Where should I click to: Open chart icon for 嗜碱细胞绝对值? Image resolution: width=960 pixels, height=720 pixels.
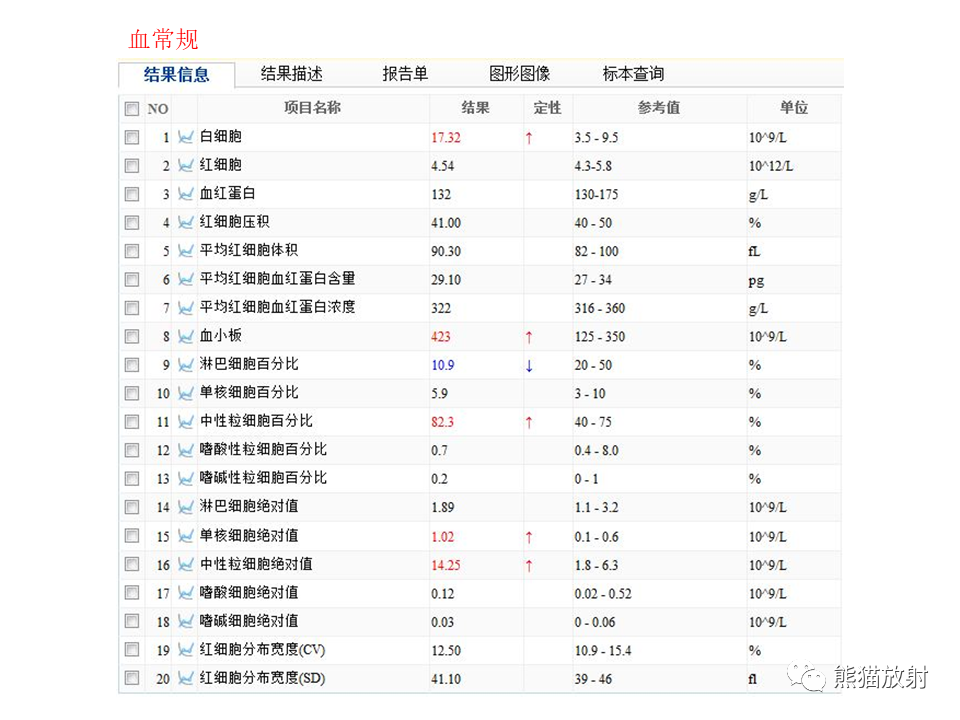(186, 622)
